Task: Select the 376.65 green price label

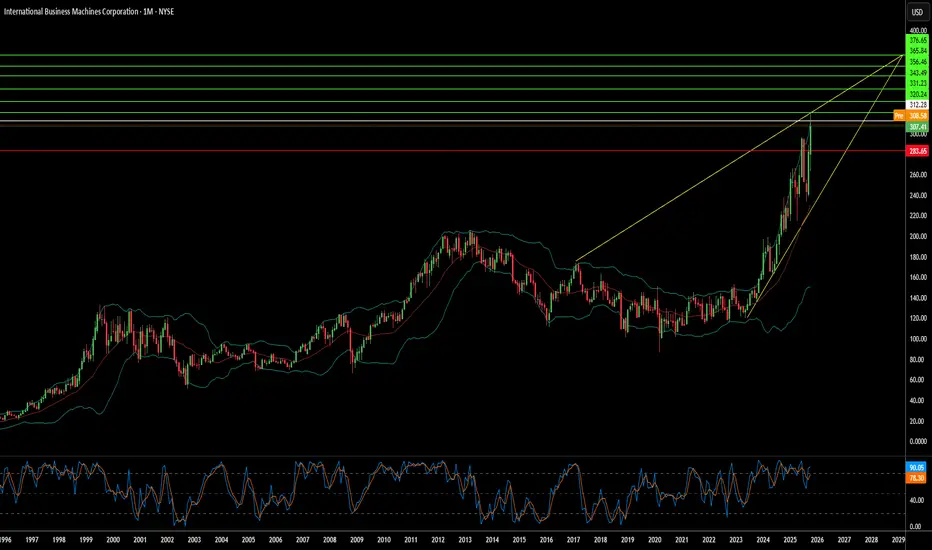Action: click(917, 42)
